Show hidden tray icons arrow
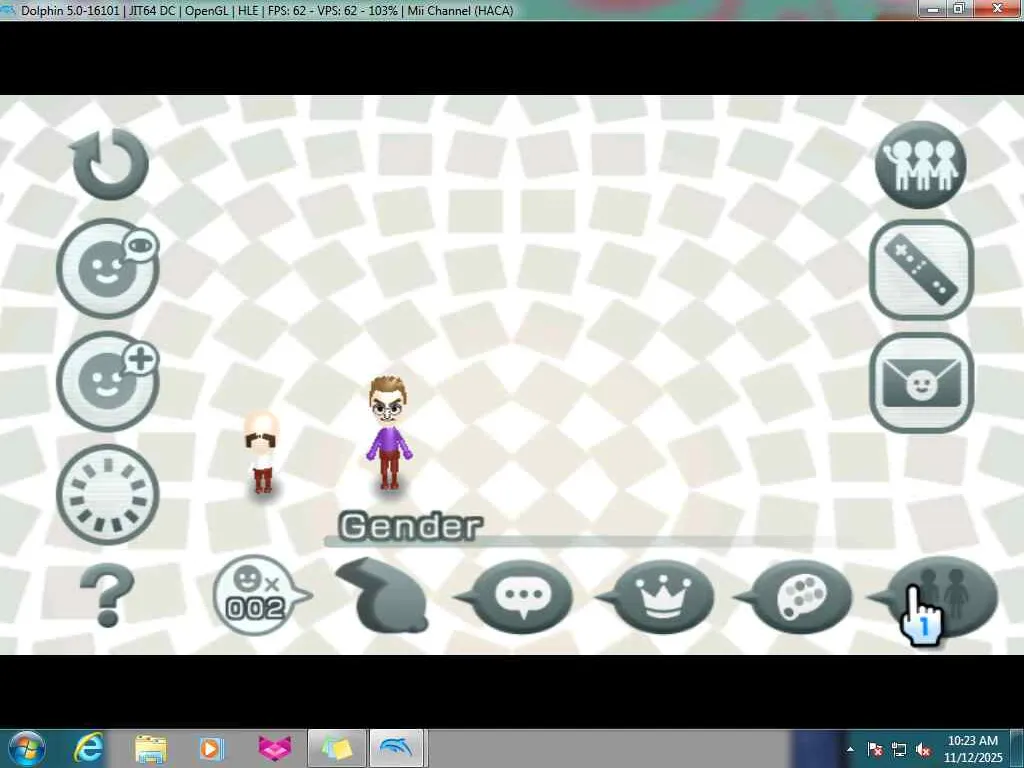The height and width of the screenshot is (768, 1024). coord(850,749)
